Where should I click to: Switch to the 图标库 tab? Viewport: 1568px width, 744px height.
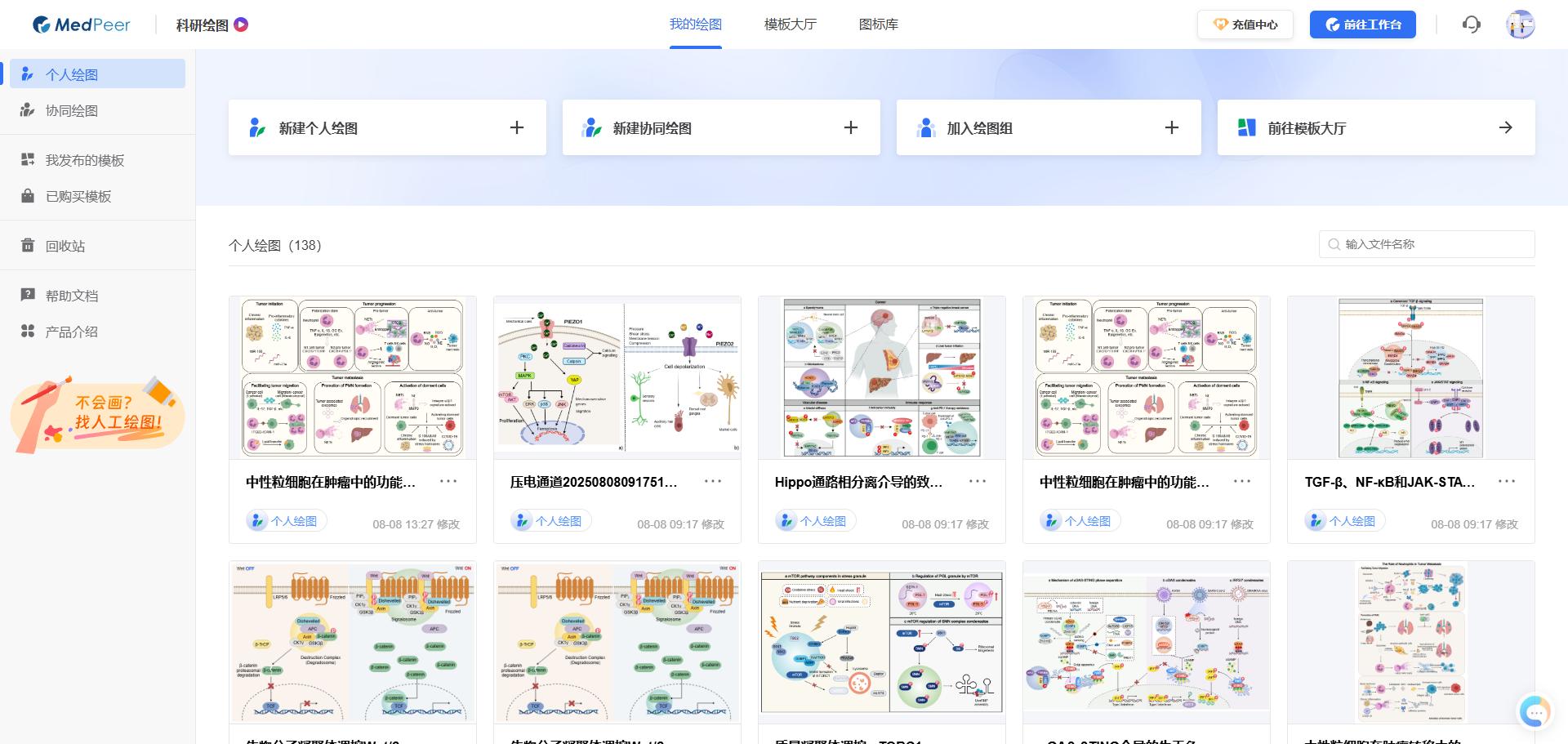[878, 25]
